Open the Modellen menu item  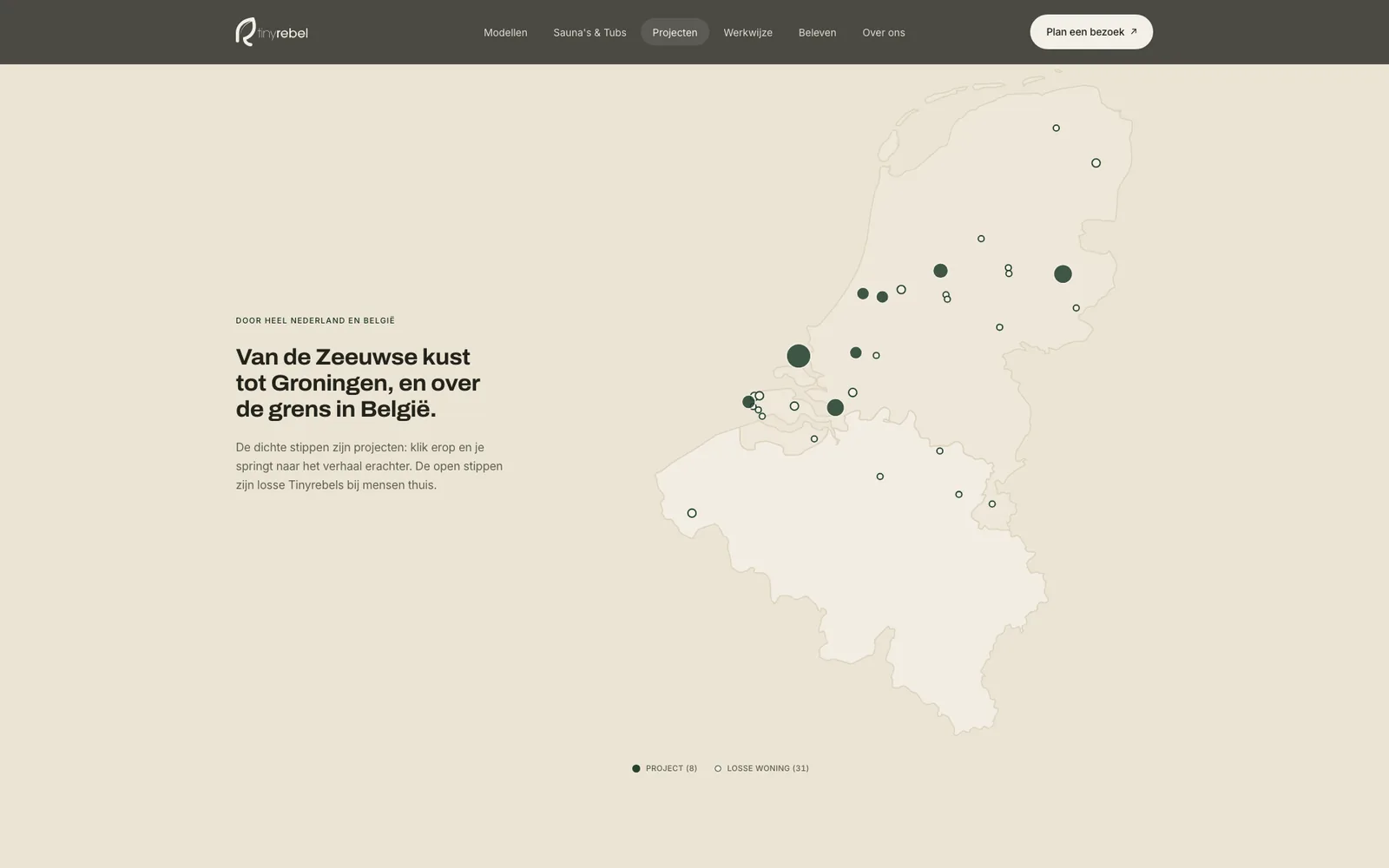[505, 32]
